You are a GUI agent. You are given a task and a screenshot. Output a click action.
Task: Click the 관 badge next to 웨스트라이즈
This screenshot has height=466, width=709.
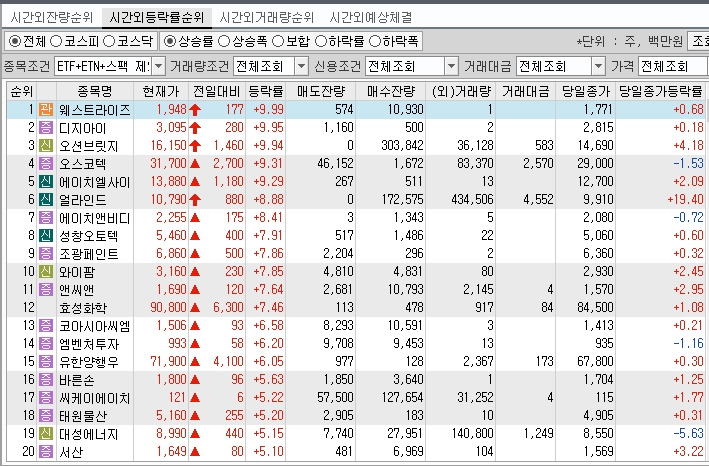[x=46, y=109]
